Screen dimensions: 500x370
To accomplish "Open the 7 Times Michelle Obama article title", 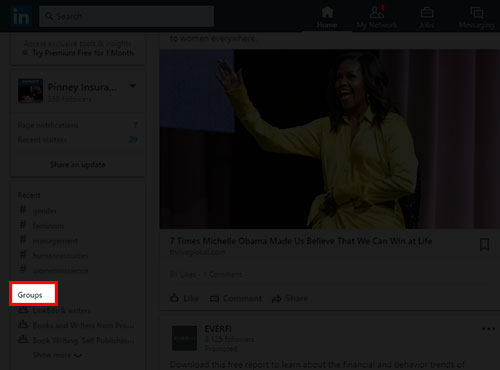I will [x=301, y=241].
